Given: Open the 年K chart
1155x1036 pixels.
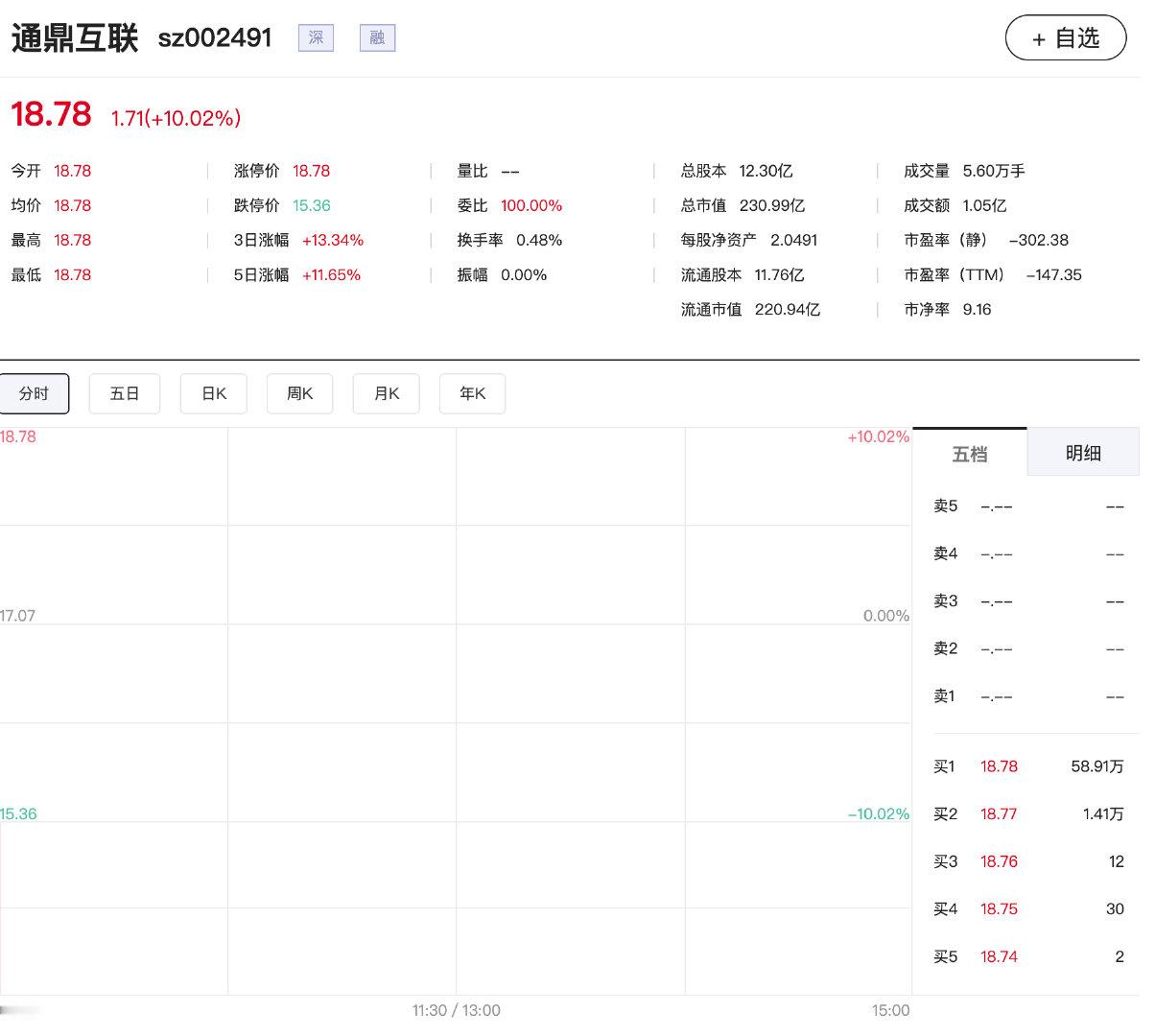Looking at the screenshot, I should coord(472,393).
